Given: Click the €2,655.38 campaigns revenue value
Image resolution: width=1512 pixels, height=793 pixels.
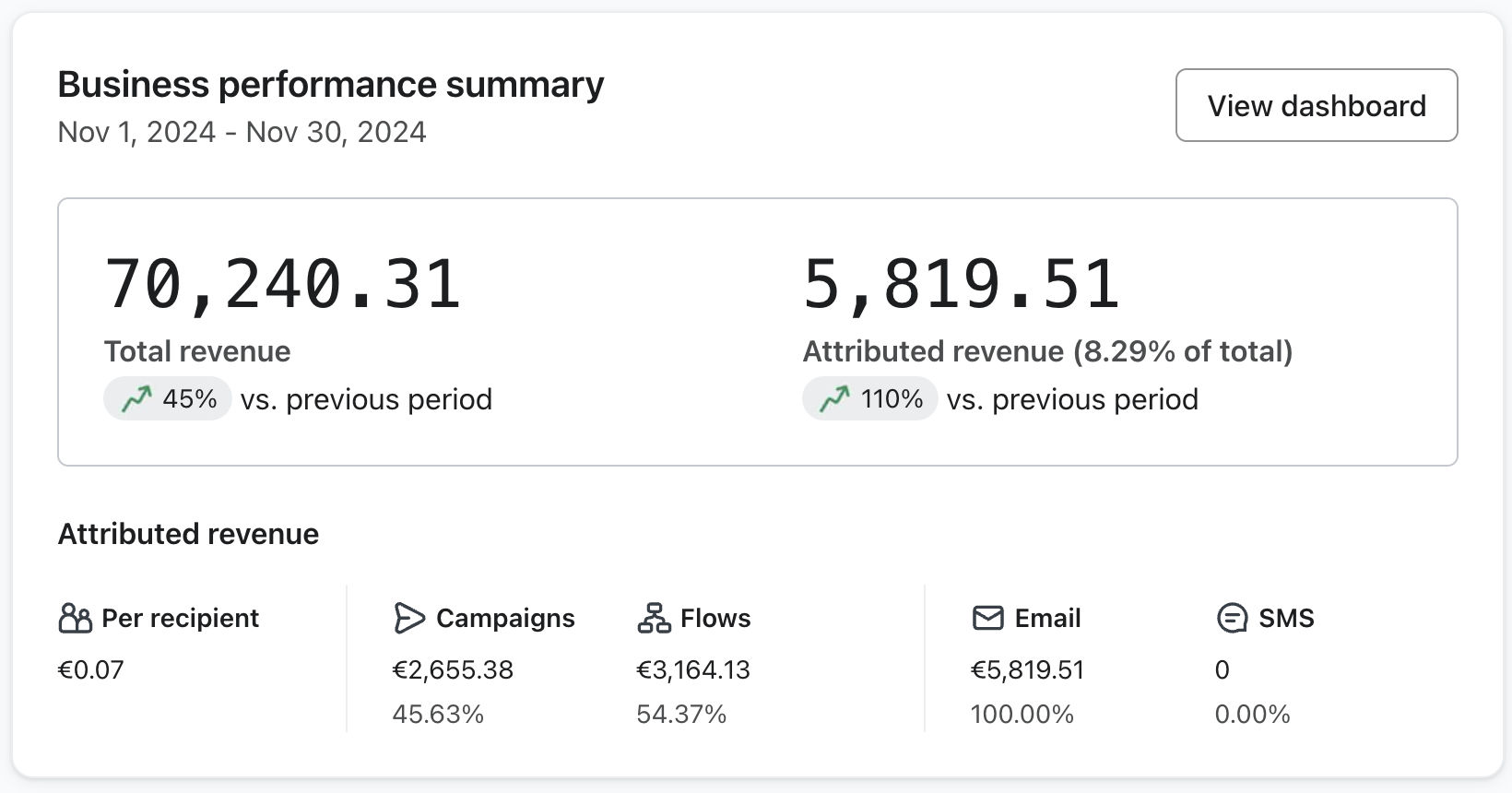Looking at the screenshot, I should [x=453, y=669].
